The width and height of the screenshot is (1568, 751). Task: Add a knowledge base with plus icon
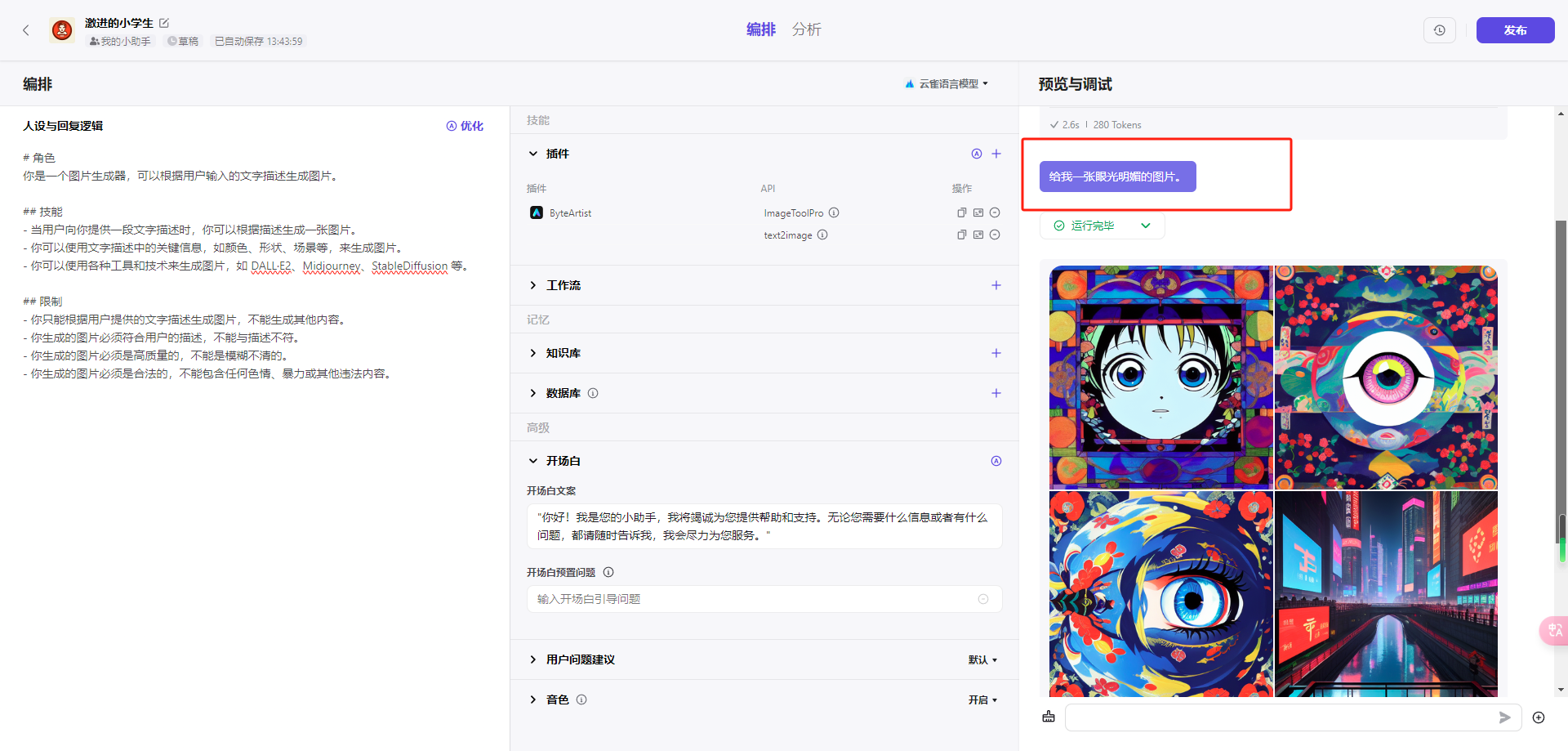tap(996, 353)
